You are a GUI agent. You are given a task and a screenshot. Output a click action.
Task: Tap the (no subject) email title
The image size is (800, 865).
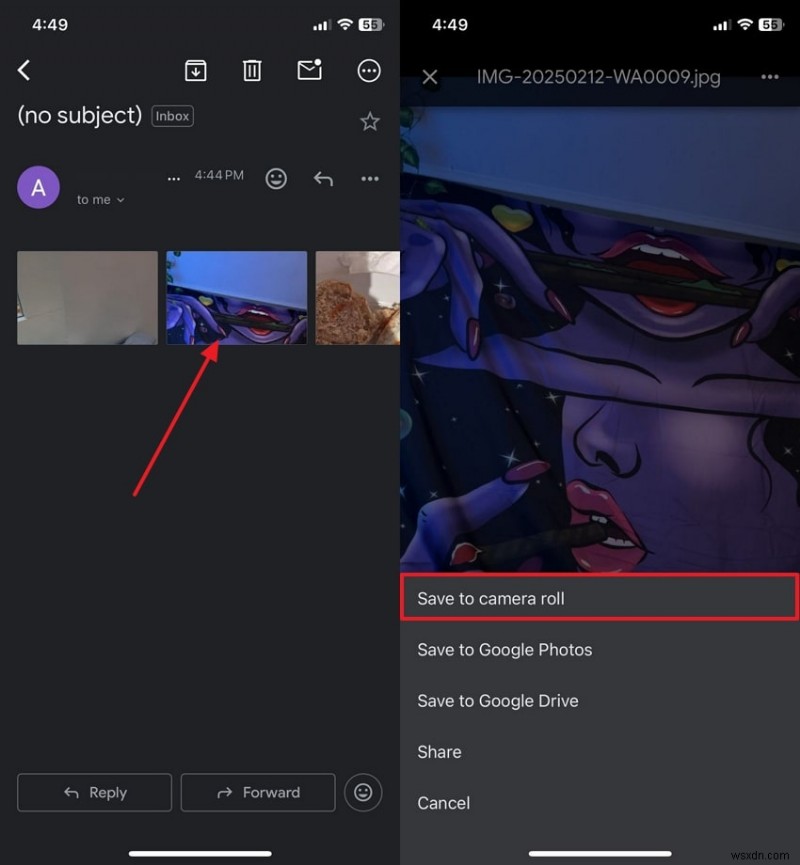pos(79,116)
